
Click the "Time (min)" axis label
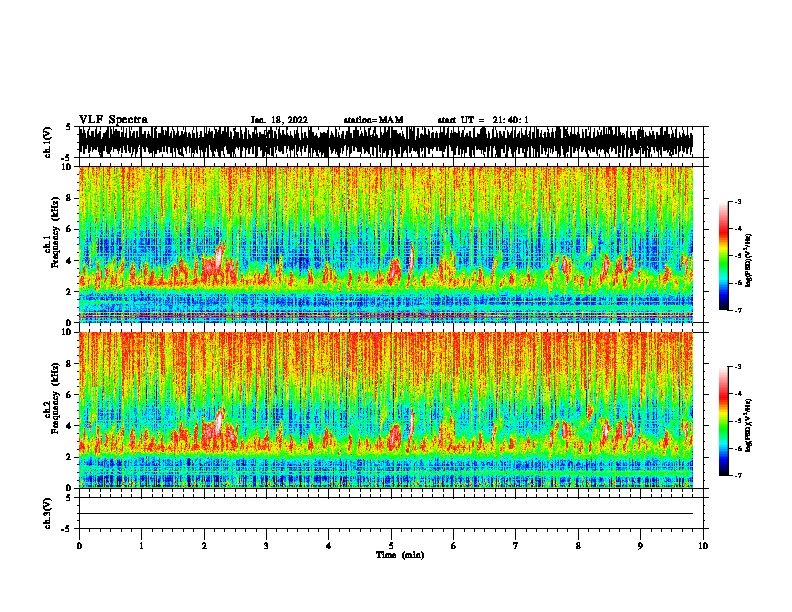coord(400,555)
